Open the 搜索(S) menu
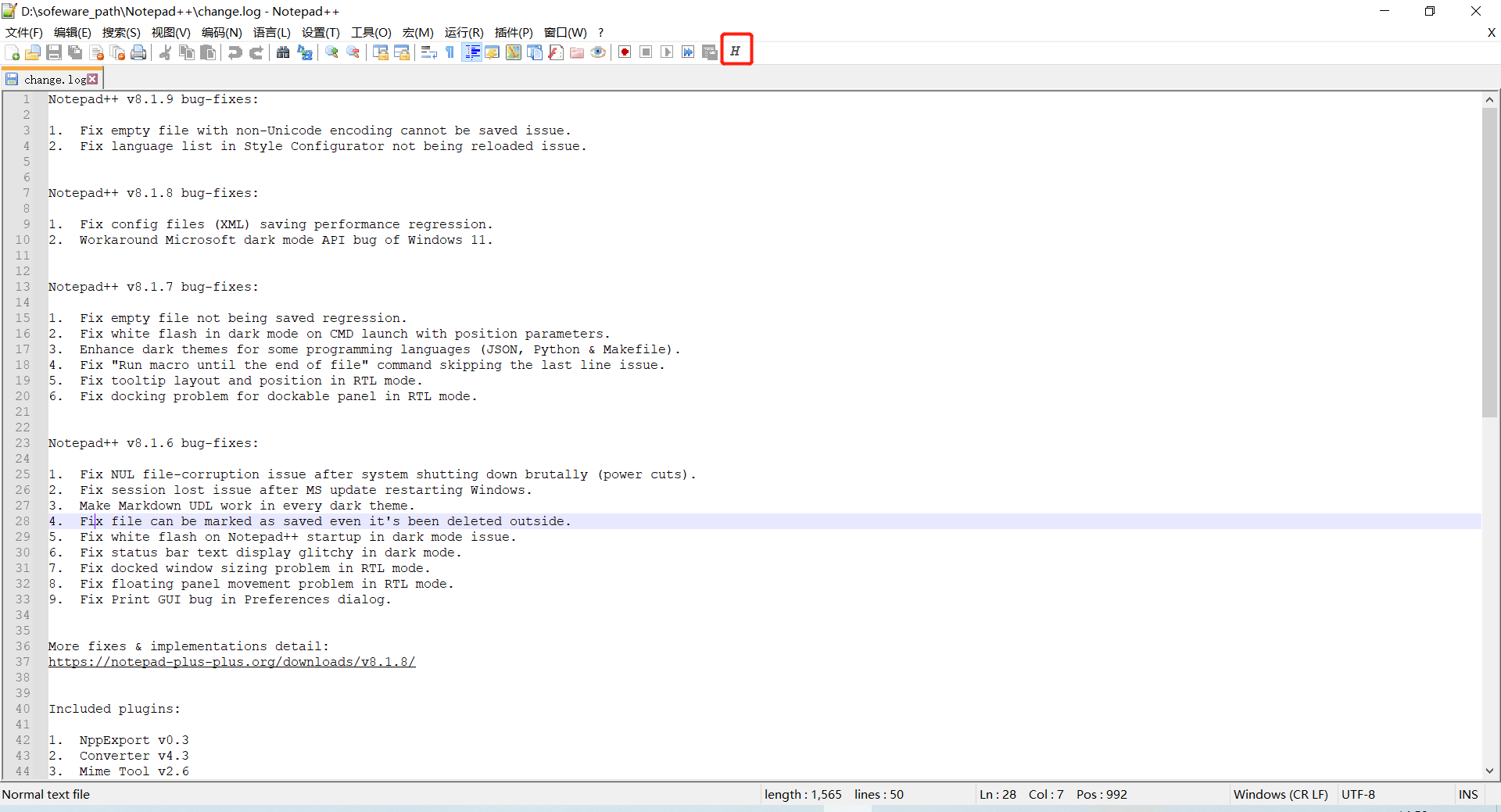Image resolution: width=1501 pixels, height=812 pixels. point(121,32)
